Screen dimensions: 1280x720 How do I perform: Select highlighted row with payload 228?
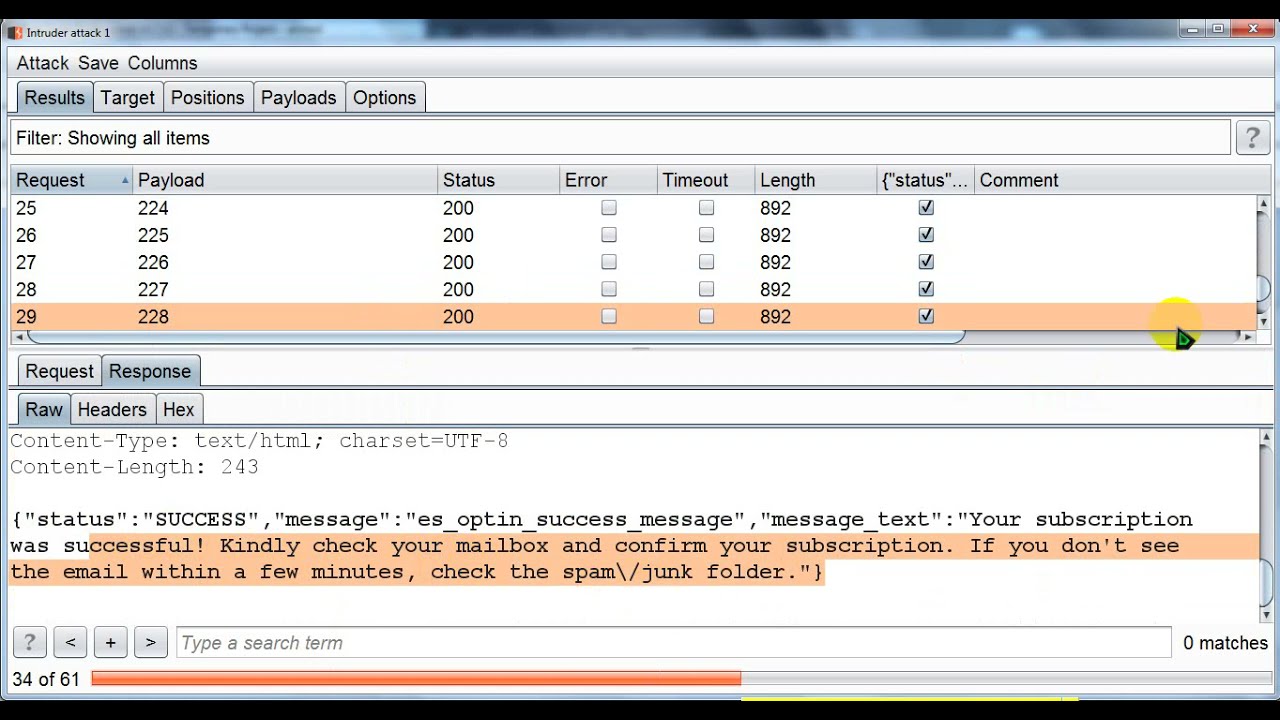[633, 316]
